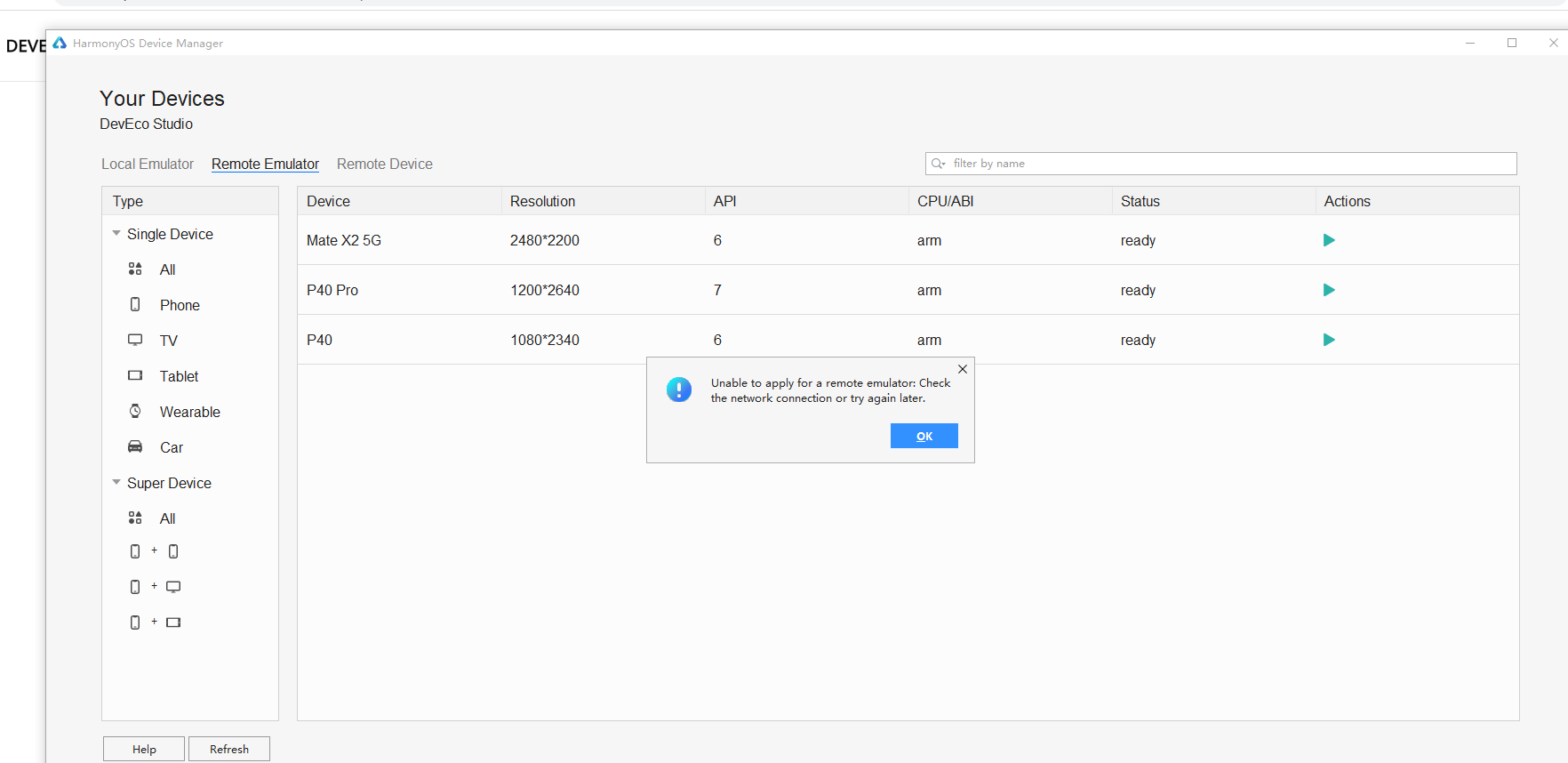Viewport: 1568px width, 763px height.
Task: Select the Phone device type
Action: point(180,305)
